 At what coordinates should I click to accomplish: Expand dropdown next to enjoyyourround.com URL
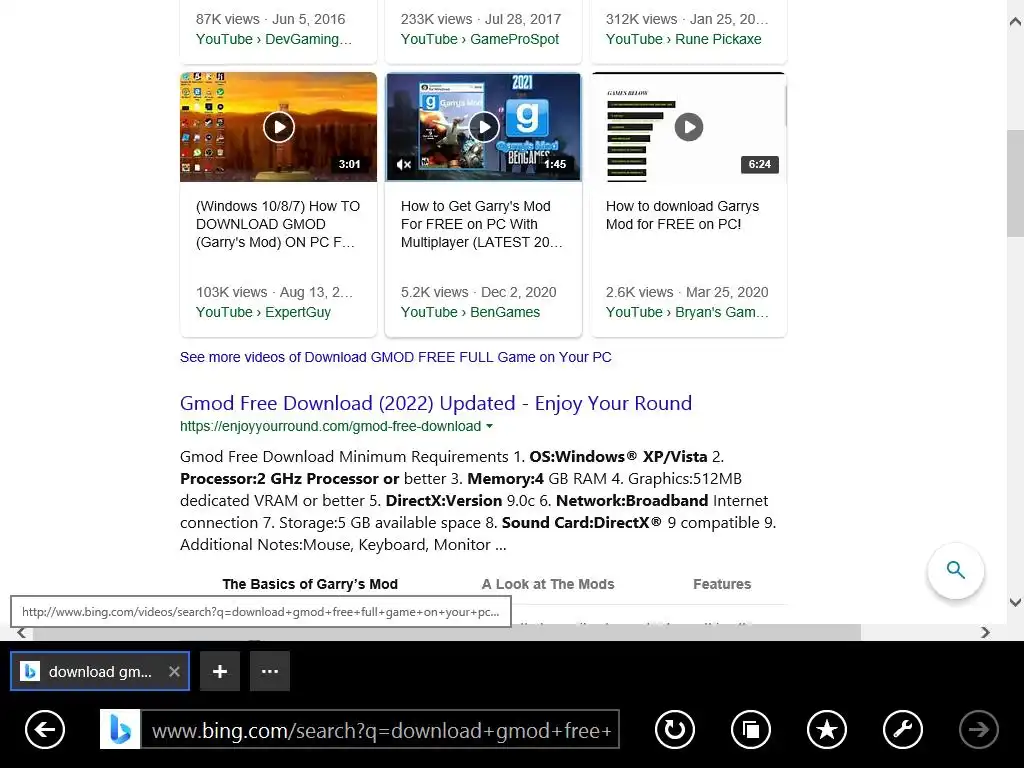[x=489, y=426]
